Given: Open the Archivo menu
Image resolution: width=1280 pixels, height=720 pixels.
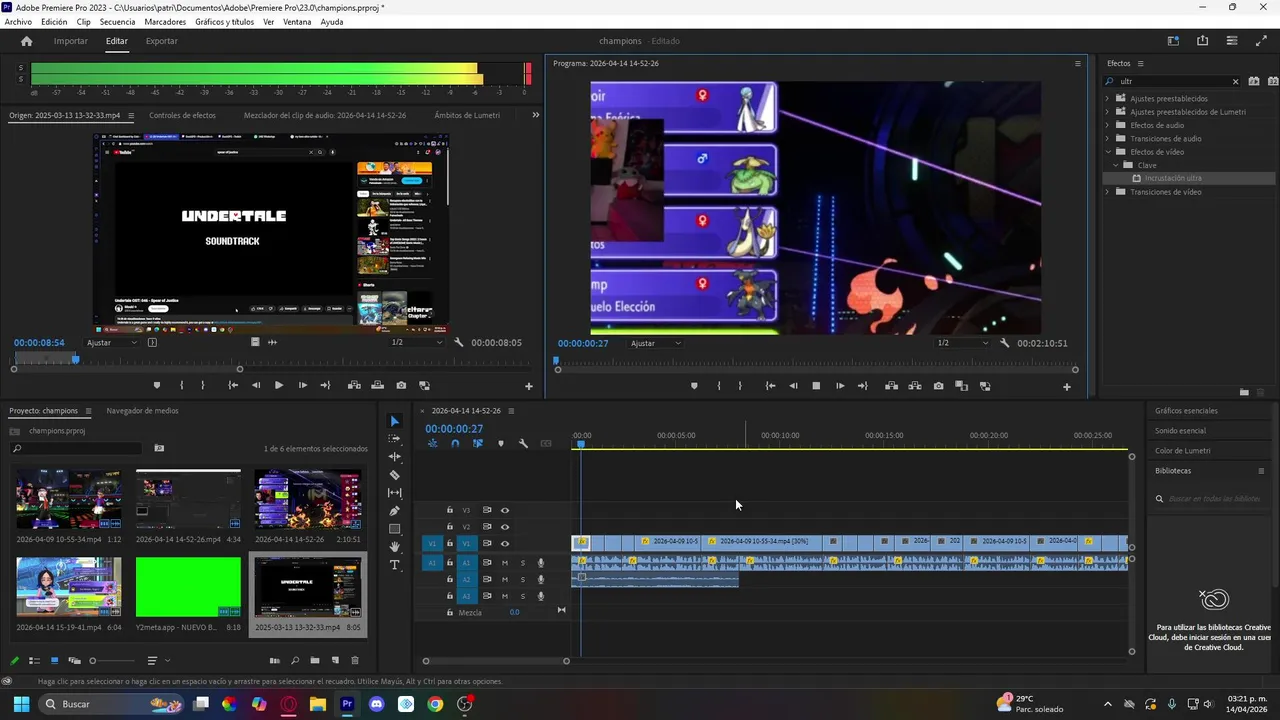Looking at the screenshot, I should click(18, 22).
